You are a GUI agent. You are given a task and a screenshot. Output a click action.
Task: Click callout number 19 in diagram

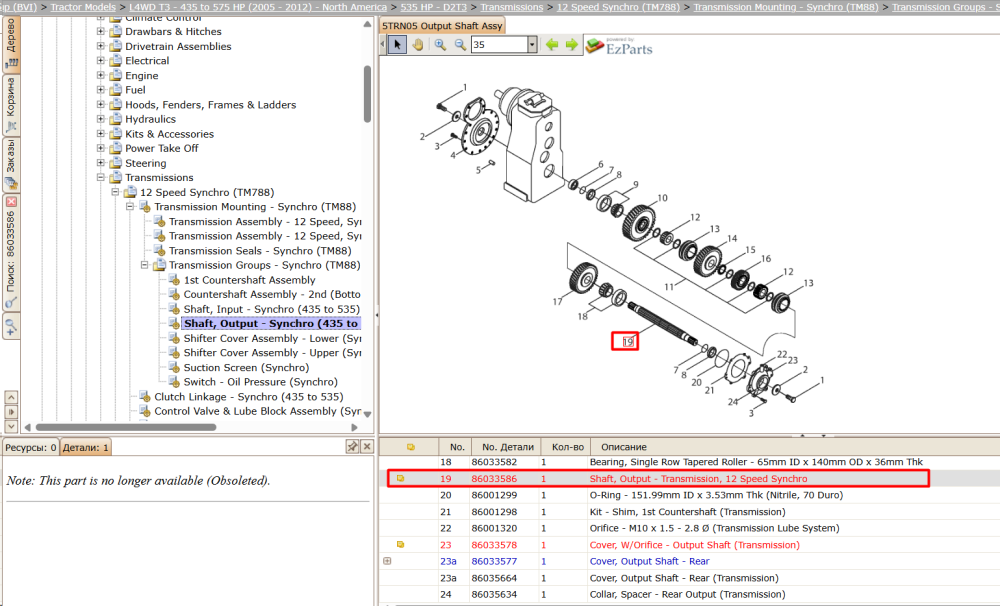(x=628, y=341)
